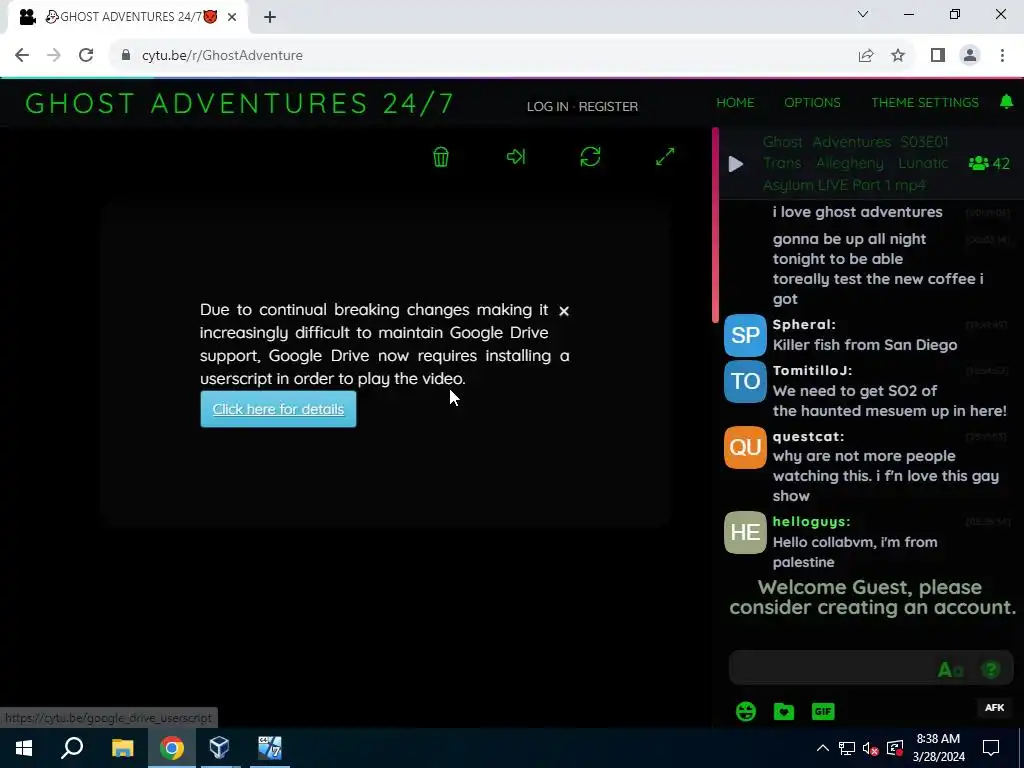Viewport: 1024px width, 768px height.
Task: Open the REGISTER link
Action: (x=608, y=106)
